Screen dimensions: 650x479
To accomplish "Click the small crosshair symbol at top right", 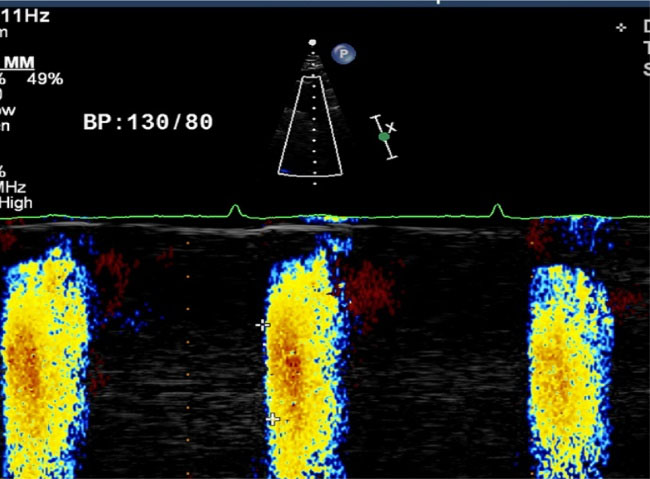I will 621,27.
